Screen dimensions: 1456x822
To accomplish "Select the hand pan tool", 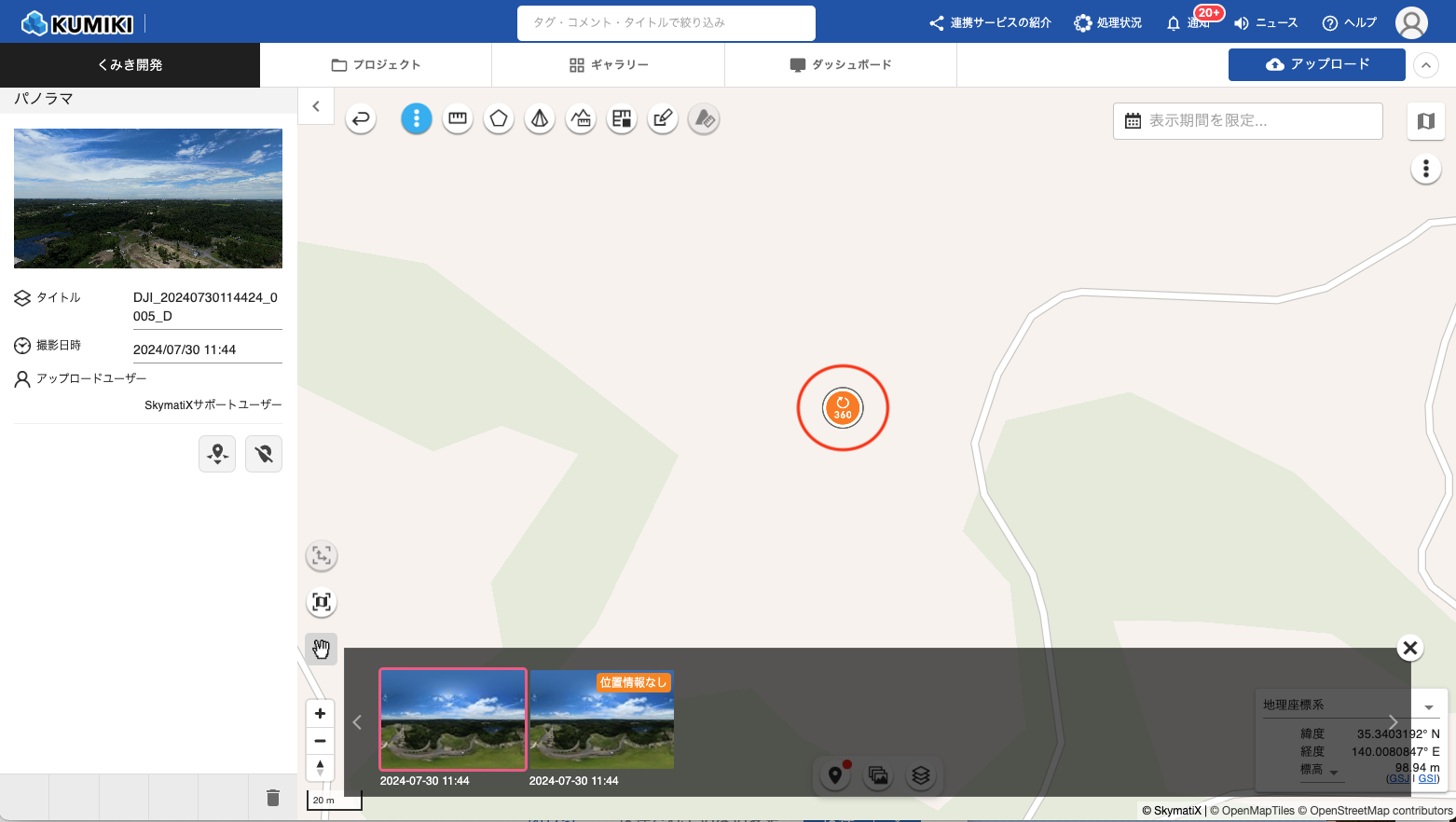I will click(322, 648).
